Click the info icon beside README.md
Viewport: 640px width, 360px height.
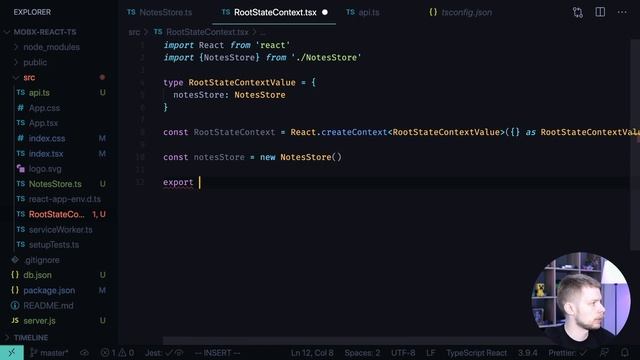[x=15, y=306]
